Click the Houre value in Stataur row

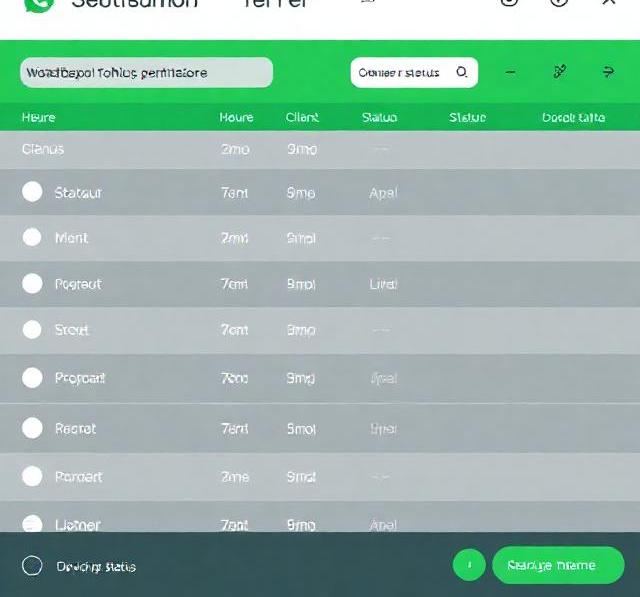[x=235, y=193]
